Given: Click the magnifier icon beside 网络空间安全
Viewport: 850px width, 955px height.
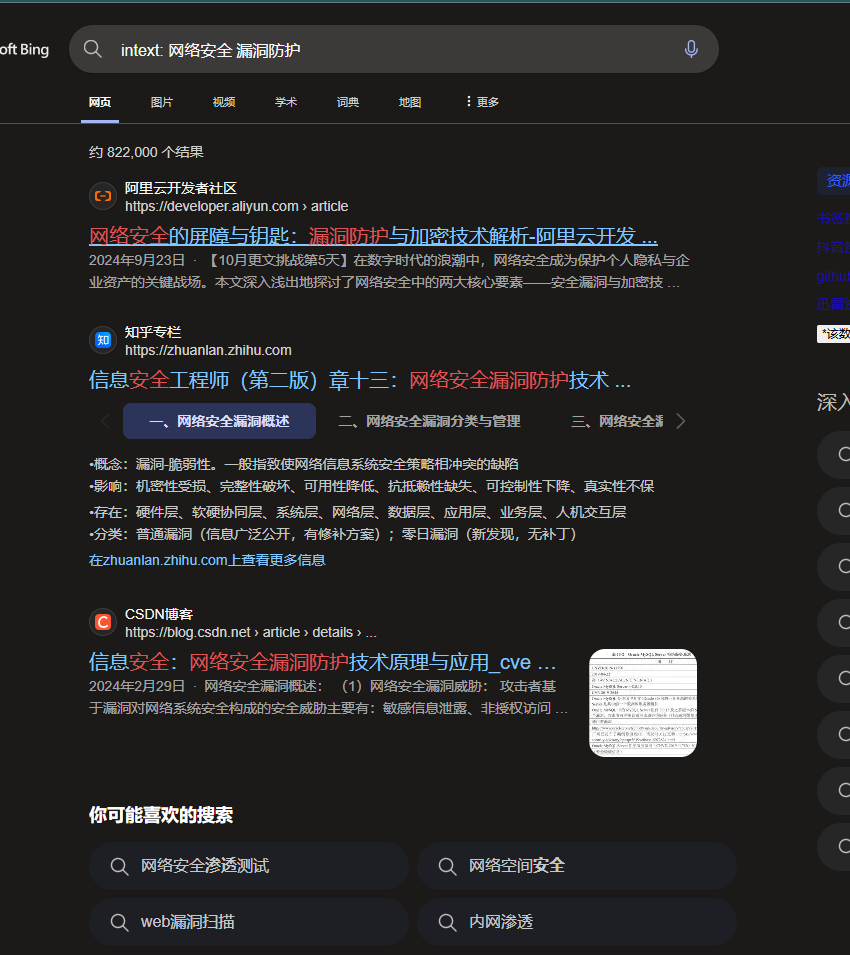Looking at the screenshot, I should click(448, 866).
